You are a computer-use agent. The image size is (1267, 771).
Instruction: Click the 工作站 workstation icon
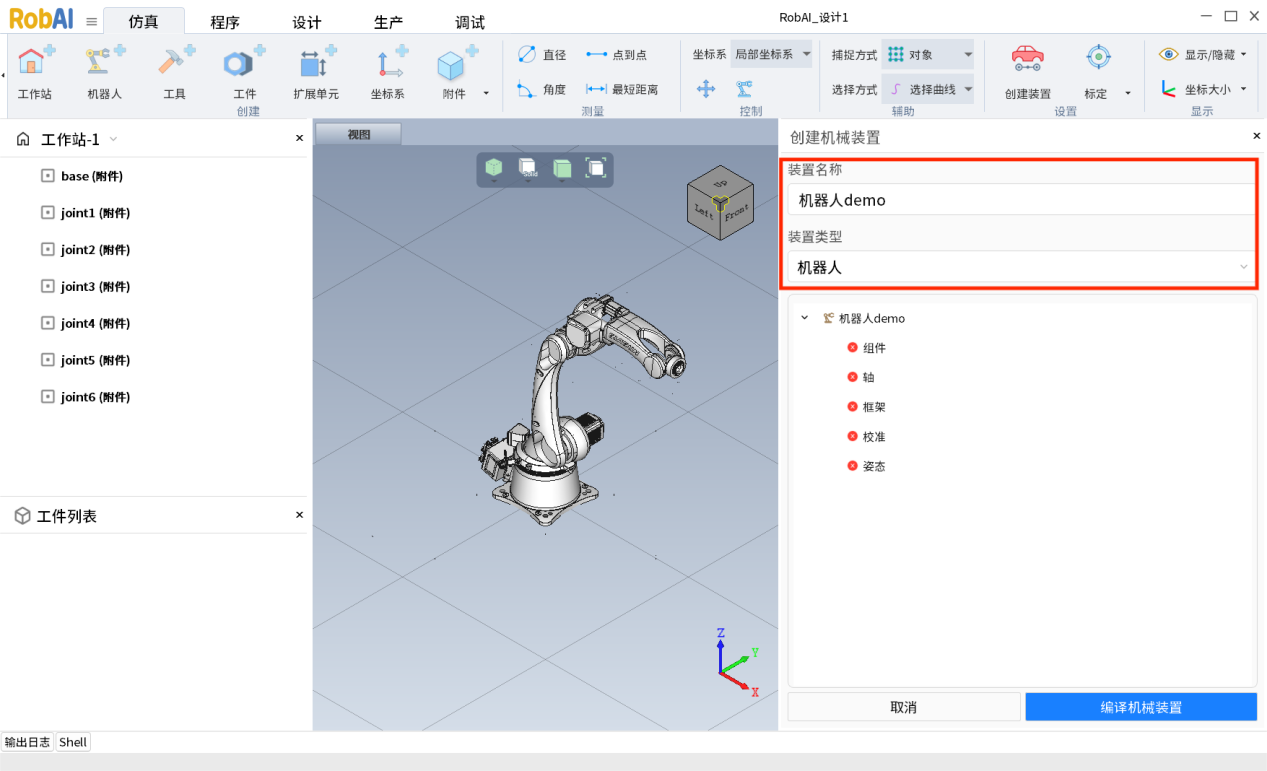[36, 62]
